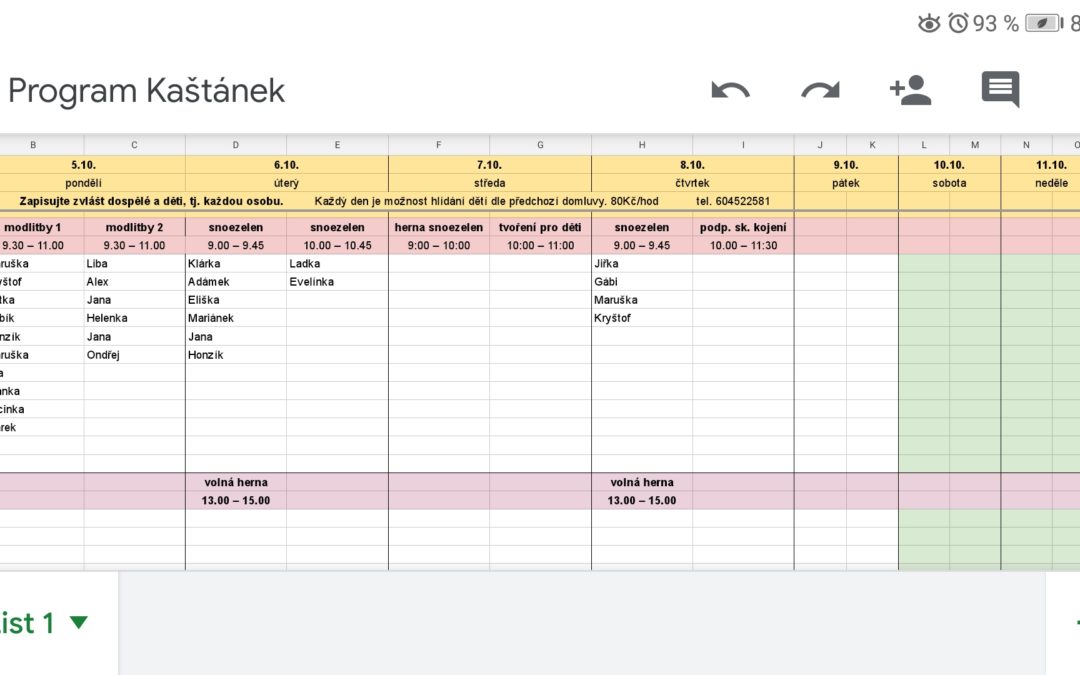Tap the eye comfort status icon
Screen dimensions: 1080x675
coord(928,23)
